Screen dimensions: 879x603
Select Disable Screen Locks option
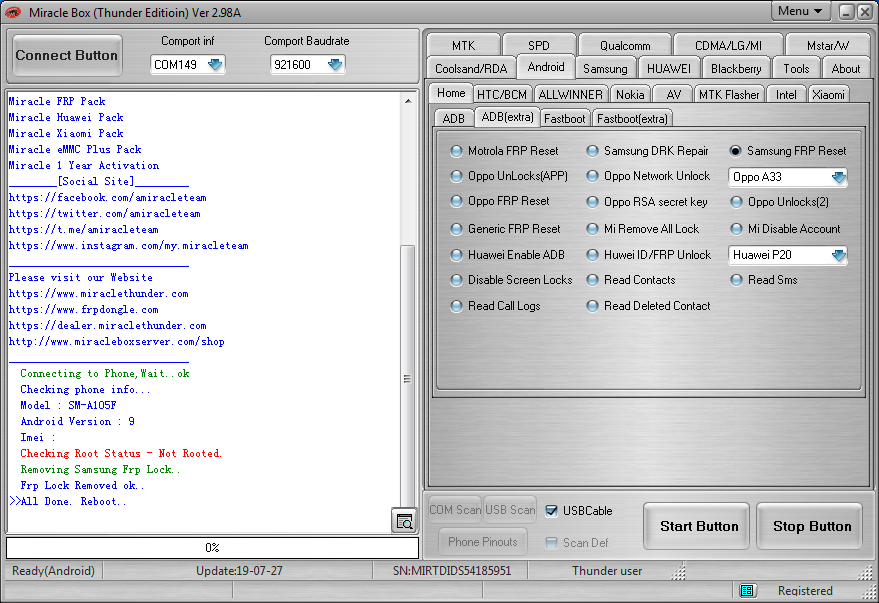(x=456, y=280)
